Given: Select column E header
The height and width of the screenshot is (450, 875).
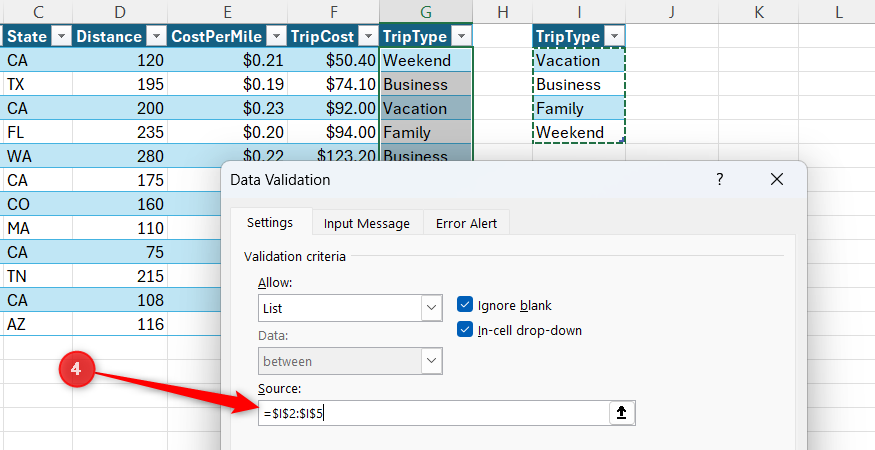Looking at the screenshot, I should pos(227,12).
